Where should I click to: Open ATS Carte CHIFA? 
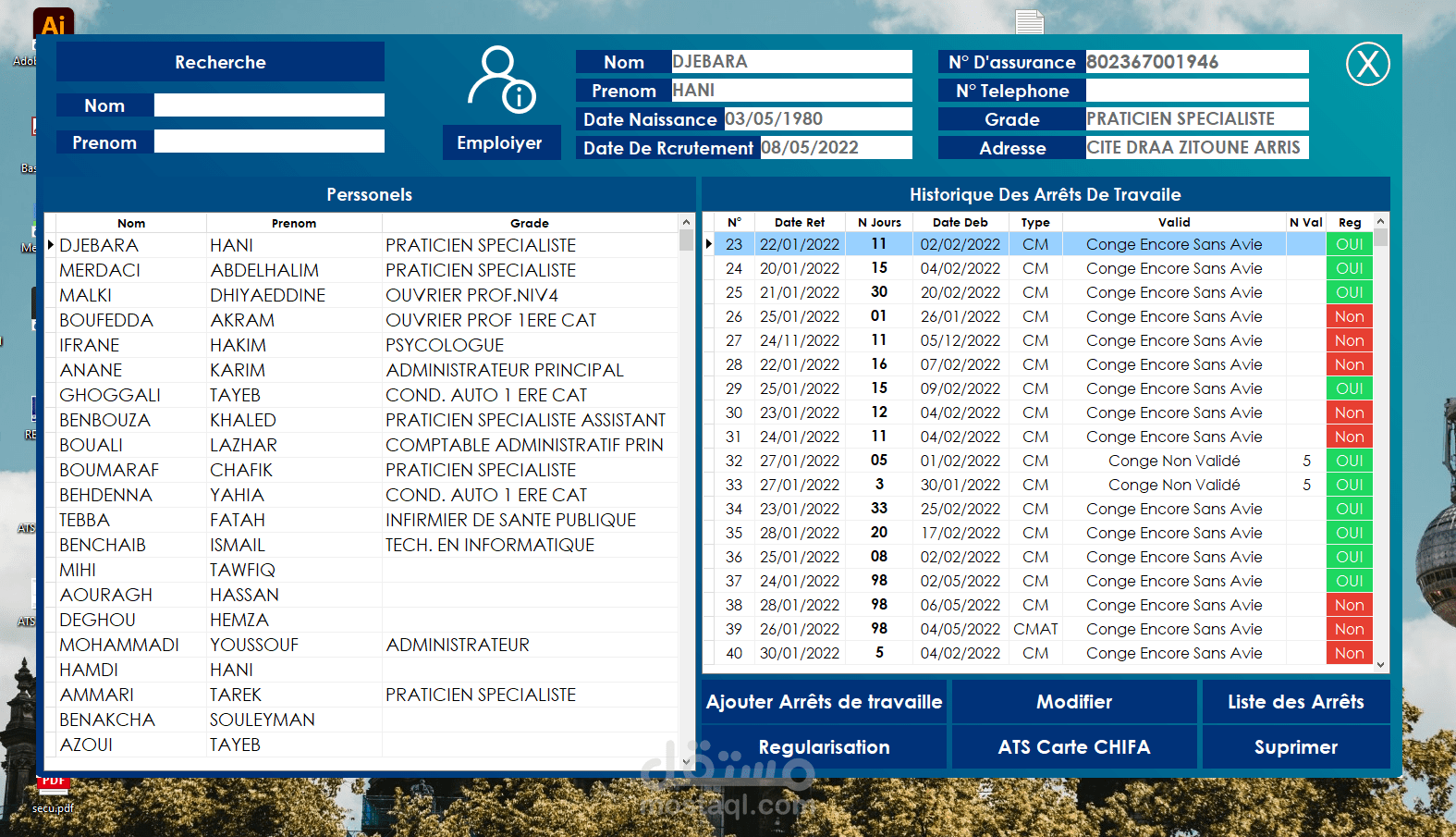[1074, 747]
